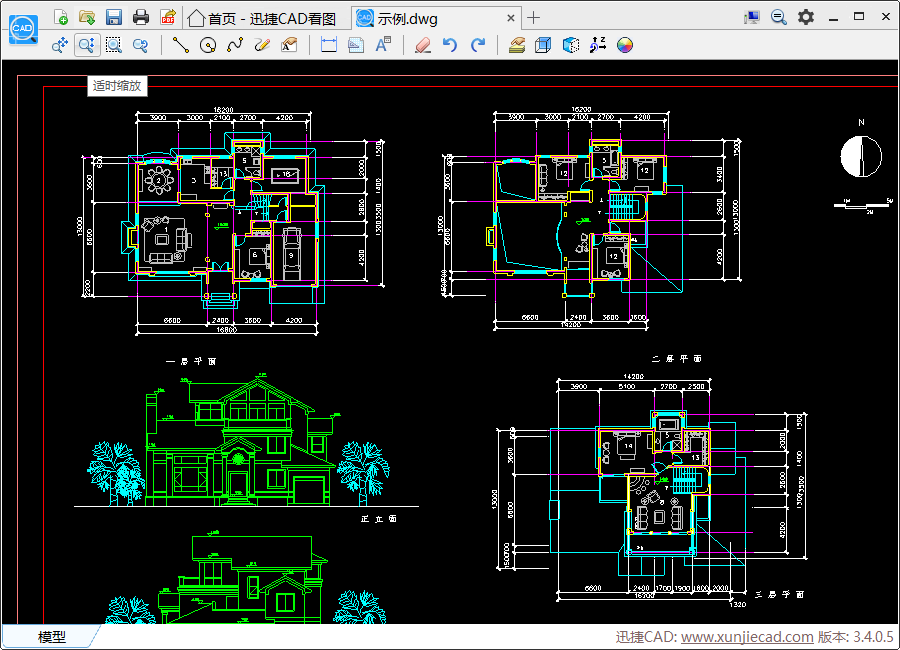Switch to the shaded 3D view
The image size is (900, 650).
coord(571,45)
